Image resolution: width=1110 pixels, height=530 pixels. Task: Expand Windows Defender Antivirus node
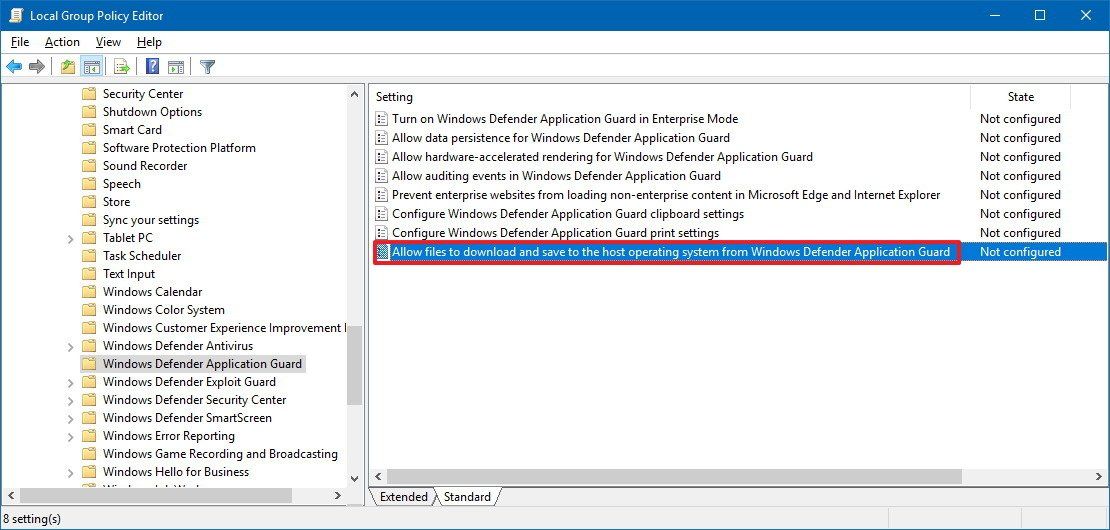[x=70, y=347]
